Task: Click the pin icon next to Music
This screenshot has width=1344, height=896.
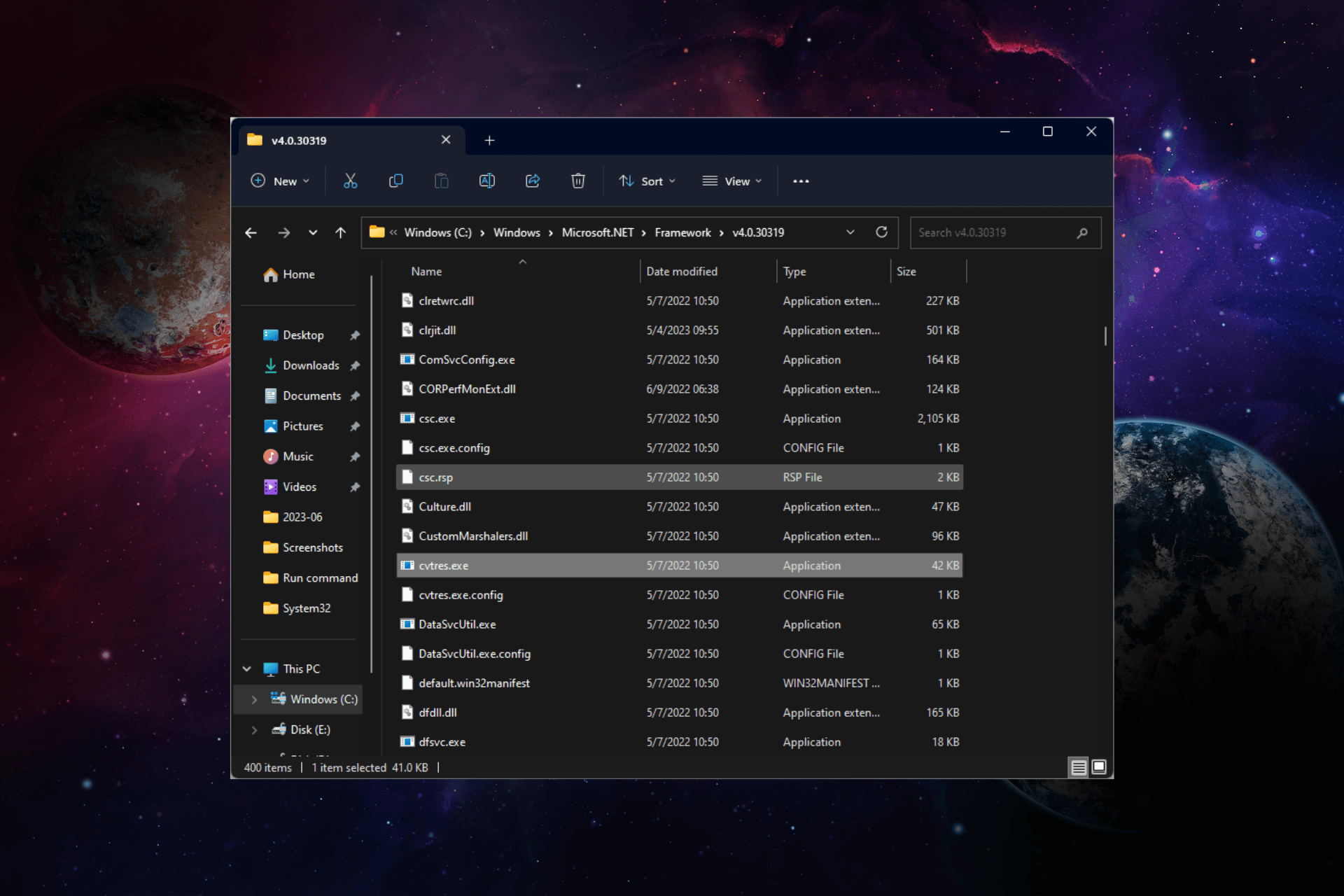Action: [x=355, y=456]
